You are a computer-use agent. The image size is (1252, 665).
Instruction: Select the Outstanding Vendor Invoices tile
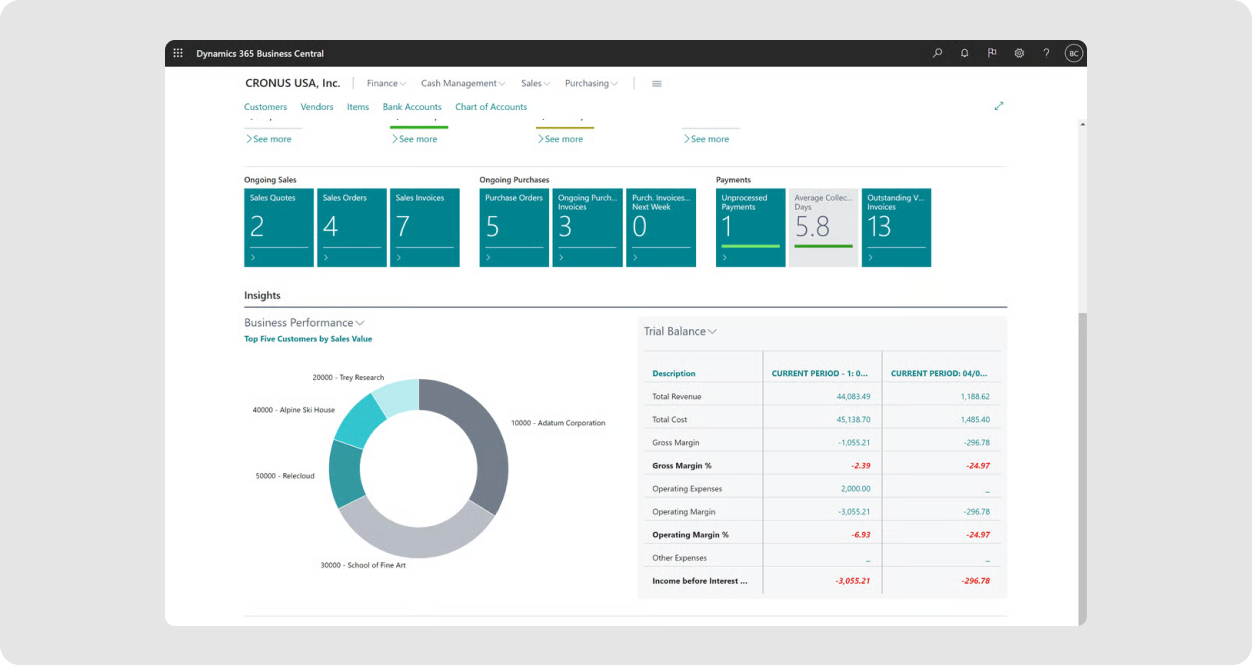click(x=896, y=227)
